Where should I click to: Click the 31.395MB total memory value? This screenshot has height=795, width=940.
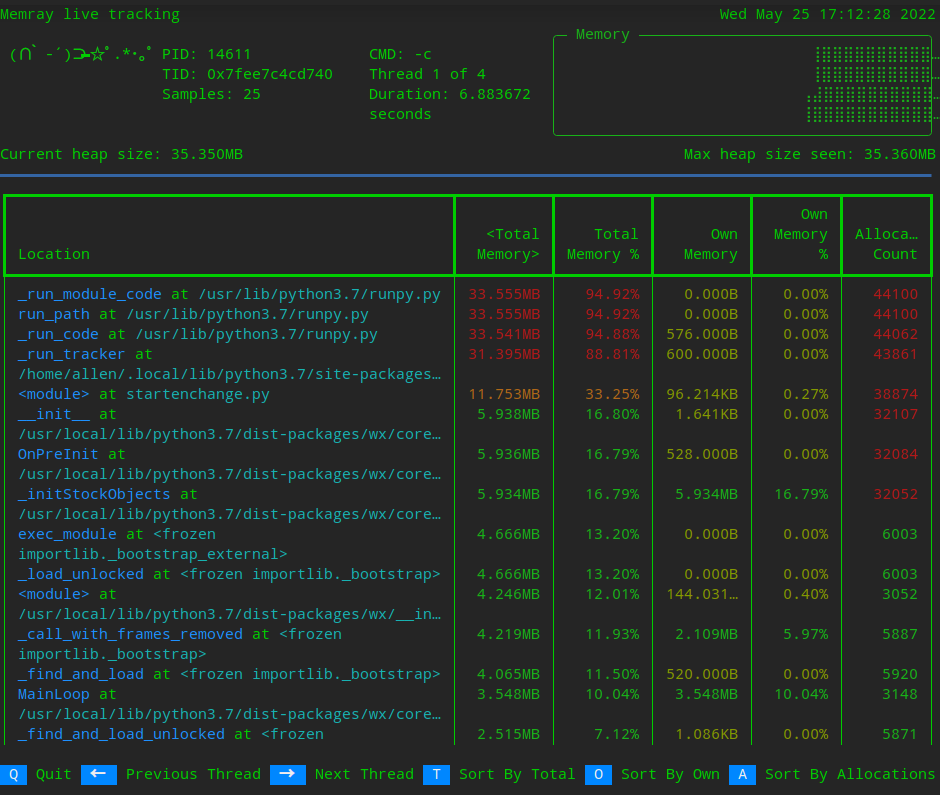(x=504, y=354)
